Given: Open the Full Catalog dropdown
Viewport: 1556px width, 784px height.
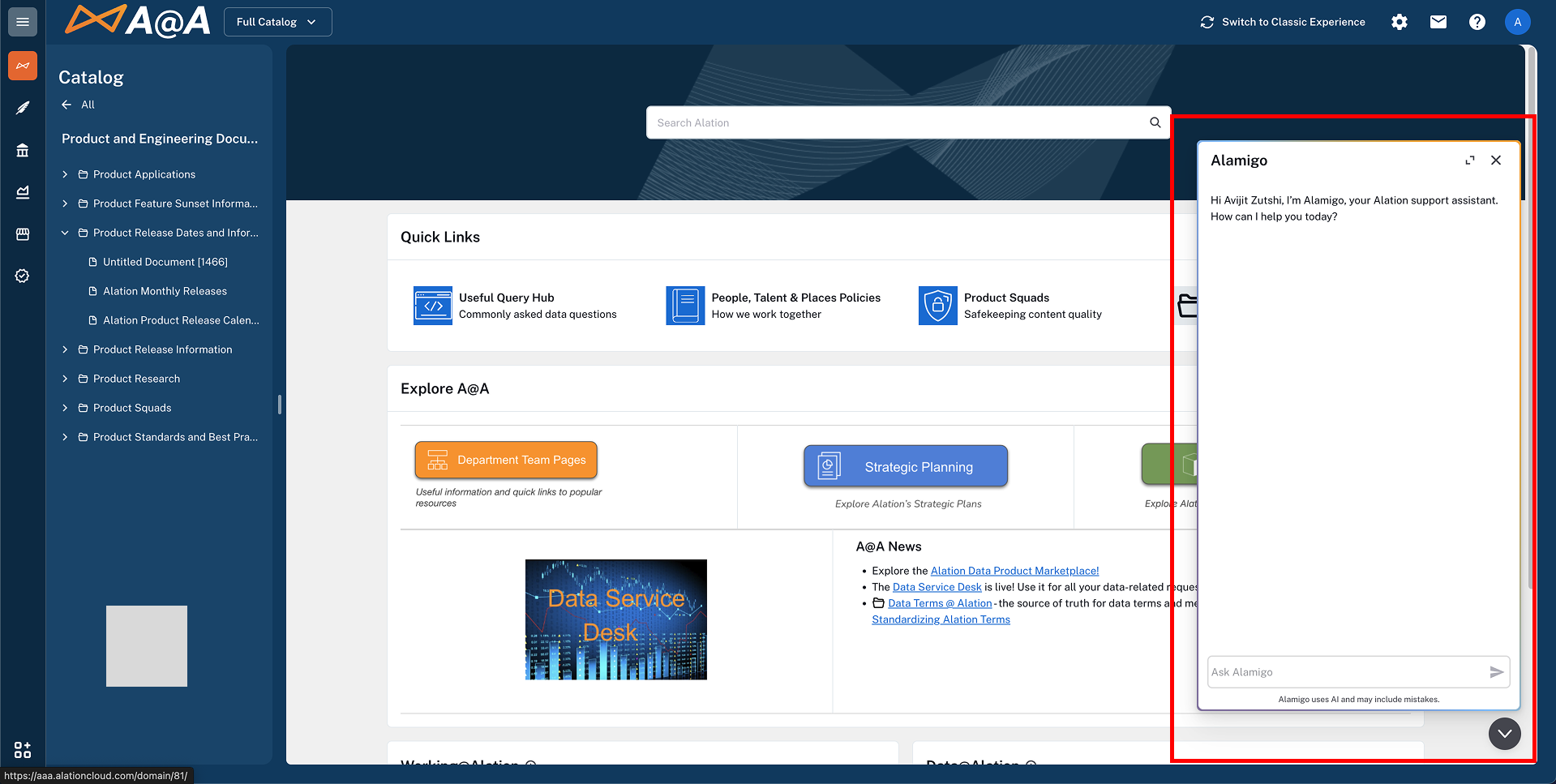Looking at the screenshot, I should coord(277,22).
